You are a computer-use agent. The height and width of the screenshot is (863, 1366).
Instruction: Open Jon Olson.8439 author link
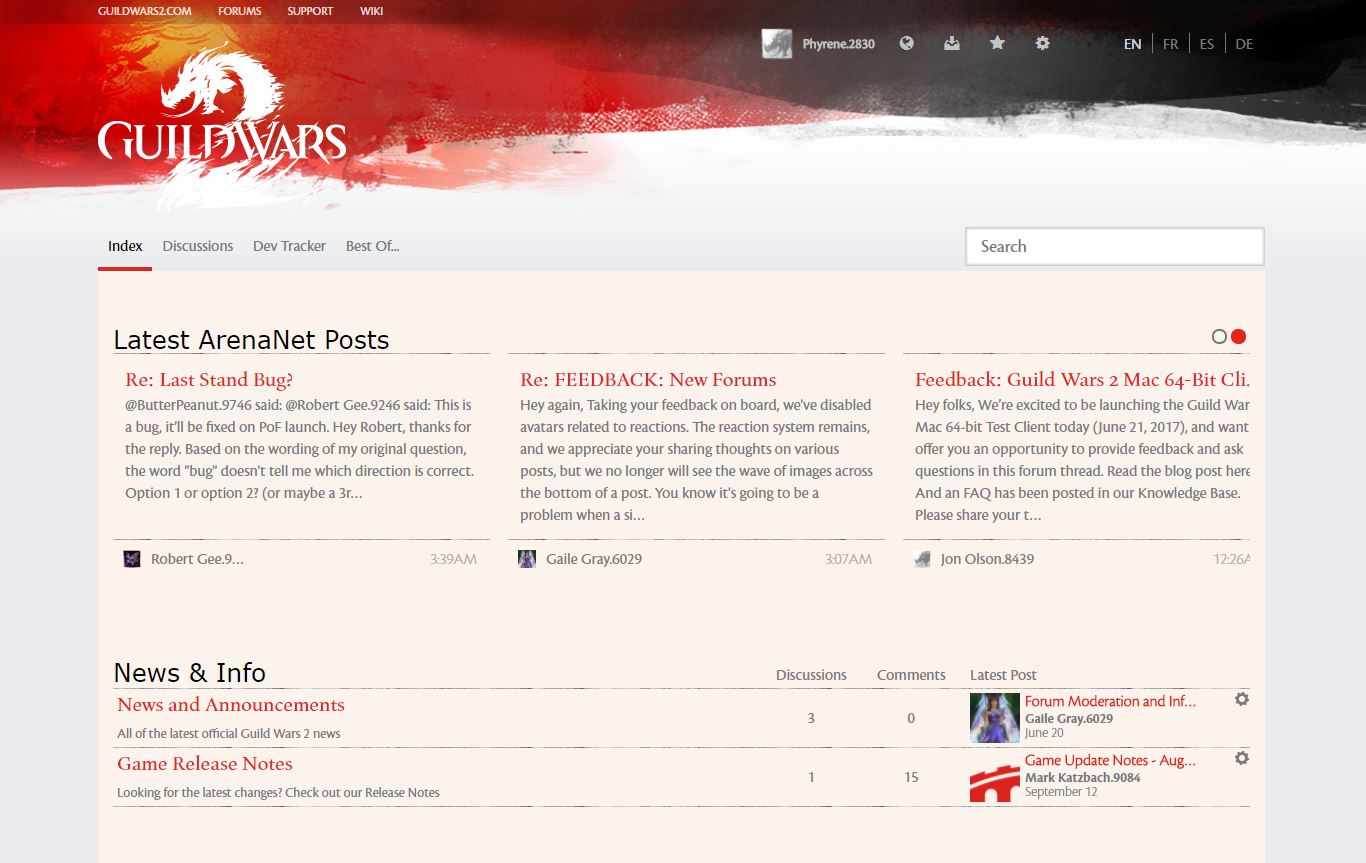(x=987, y=559)
